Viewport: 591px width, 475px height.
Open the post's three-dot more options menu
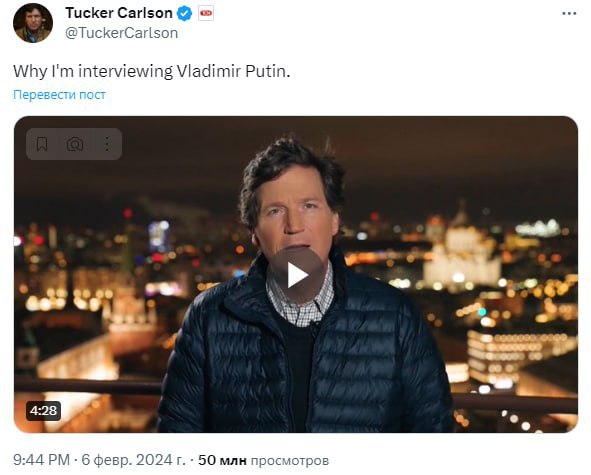pos(569,14)
